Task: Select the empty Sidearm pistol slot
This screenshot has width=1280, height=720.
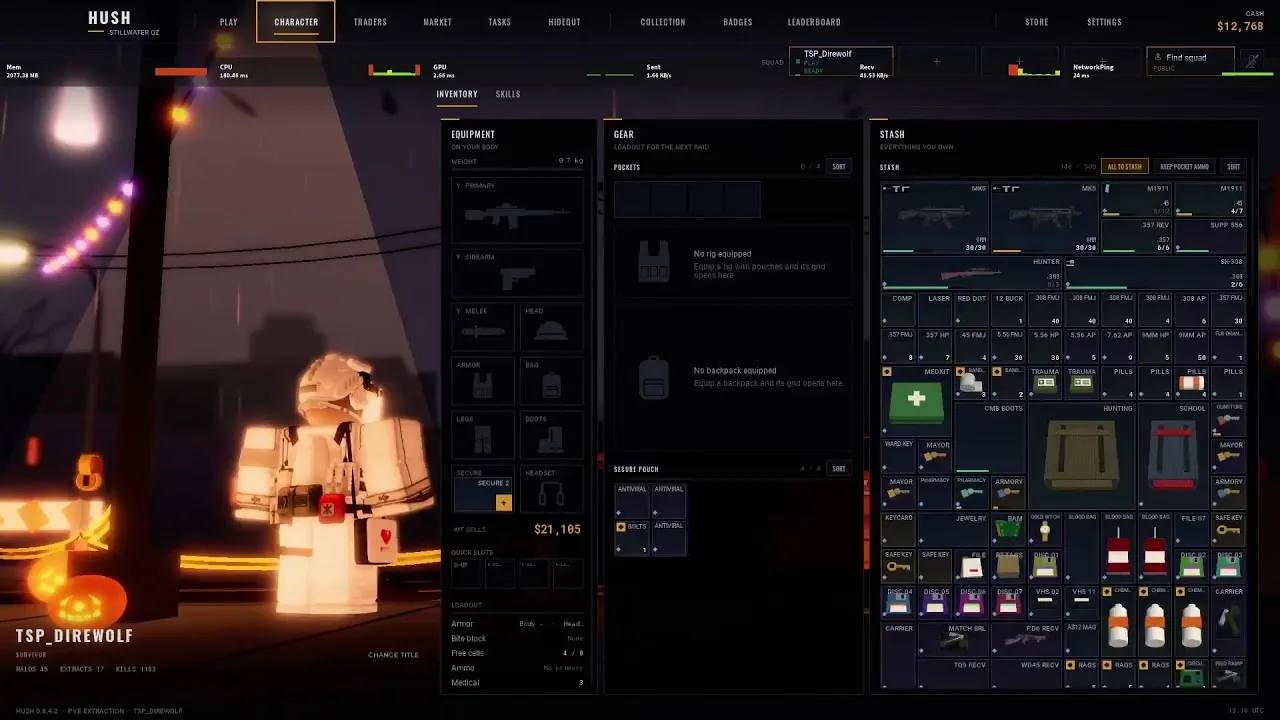Action: point(517,275)
